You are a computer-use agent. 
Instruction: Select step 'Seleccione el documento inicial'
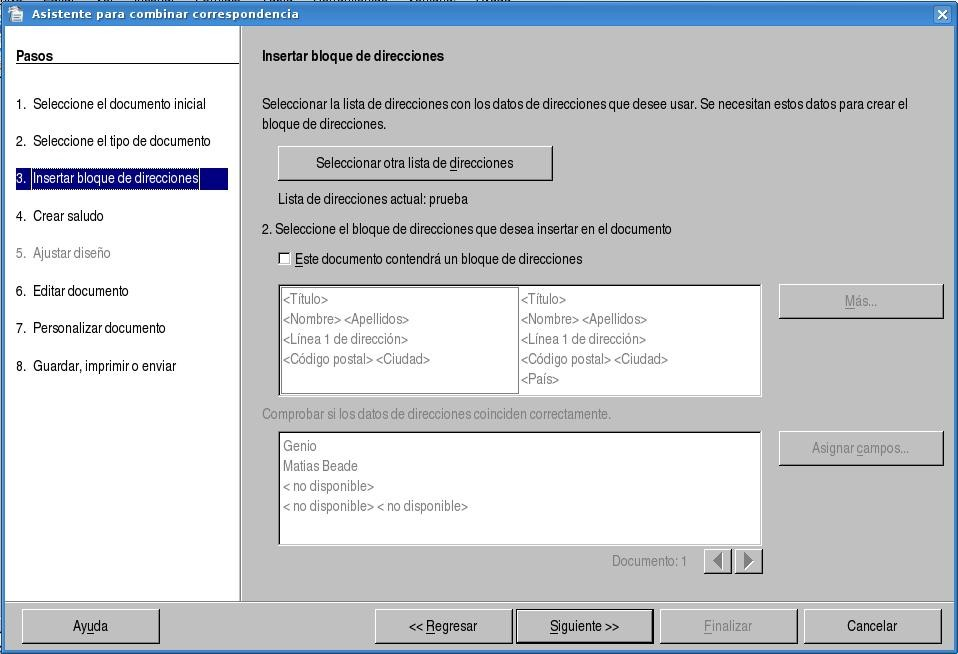coord(119,104)
